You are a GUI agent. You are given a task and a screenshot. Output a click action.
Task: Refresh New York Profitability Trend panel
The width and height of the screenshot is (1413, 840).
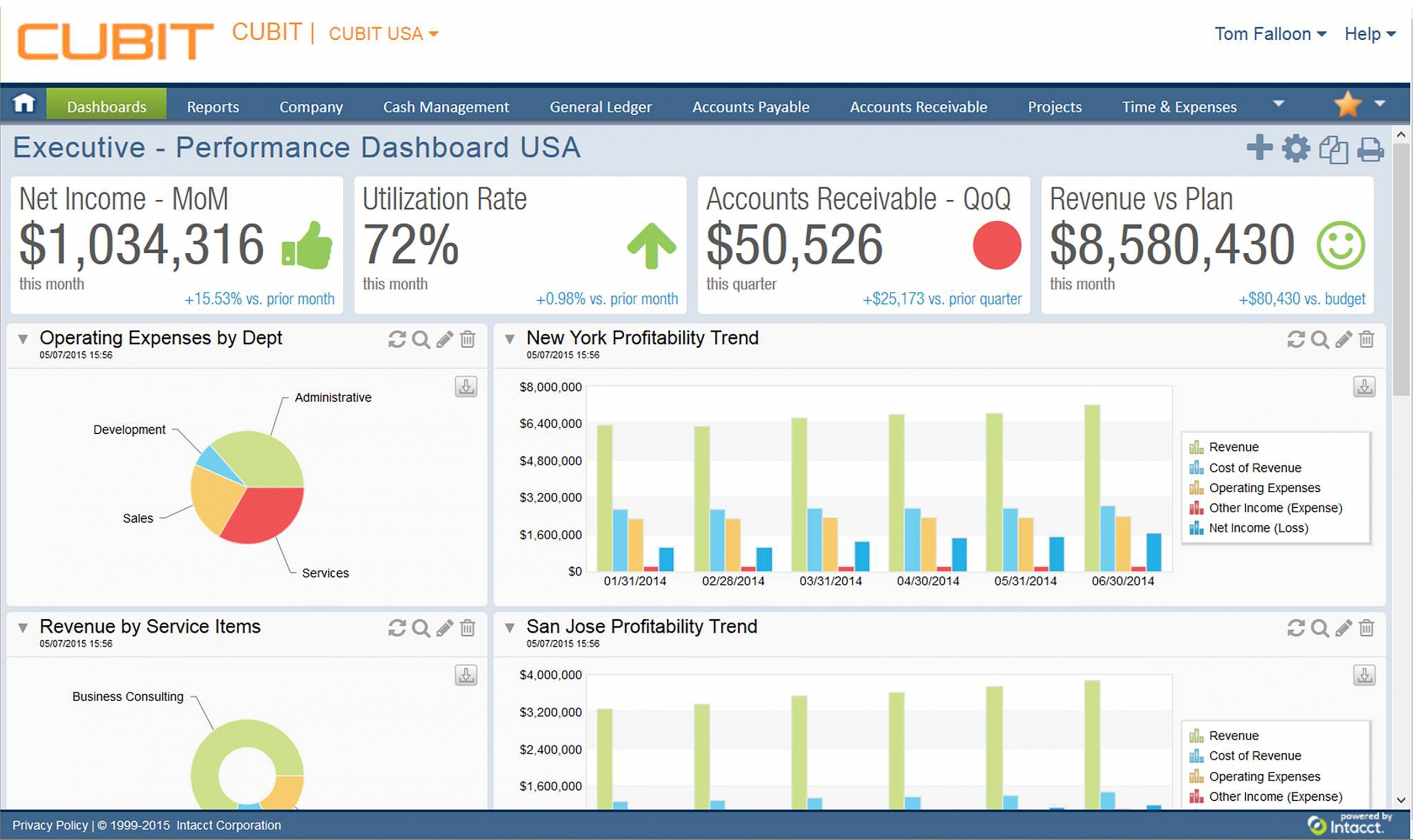(1296, 339)
